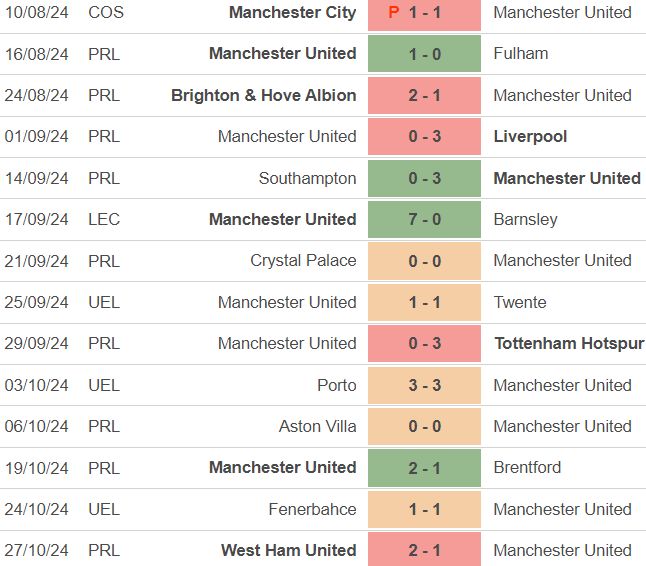Select Brighton & Hove Albion team name
646x566 pixels.
point(263,96)
